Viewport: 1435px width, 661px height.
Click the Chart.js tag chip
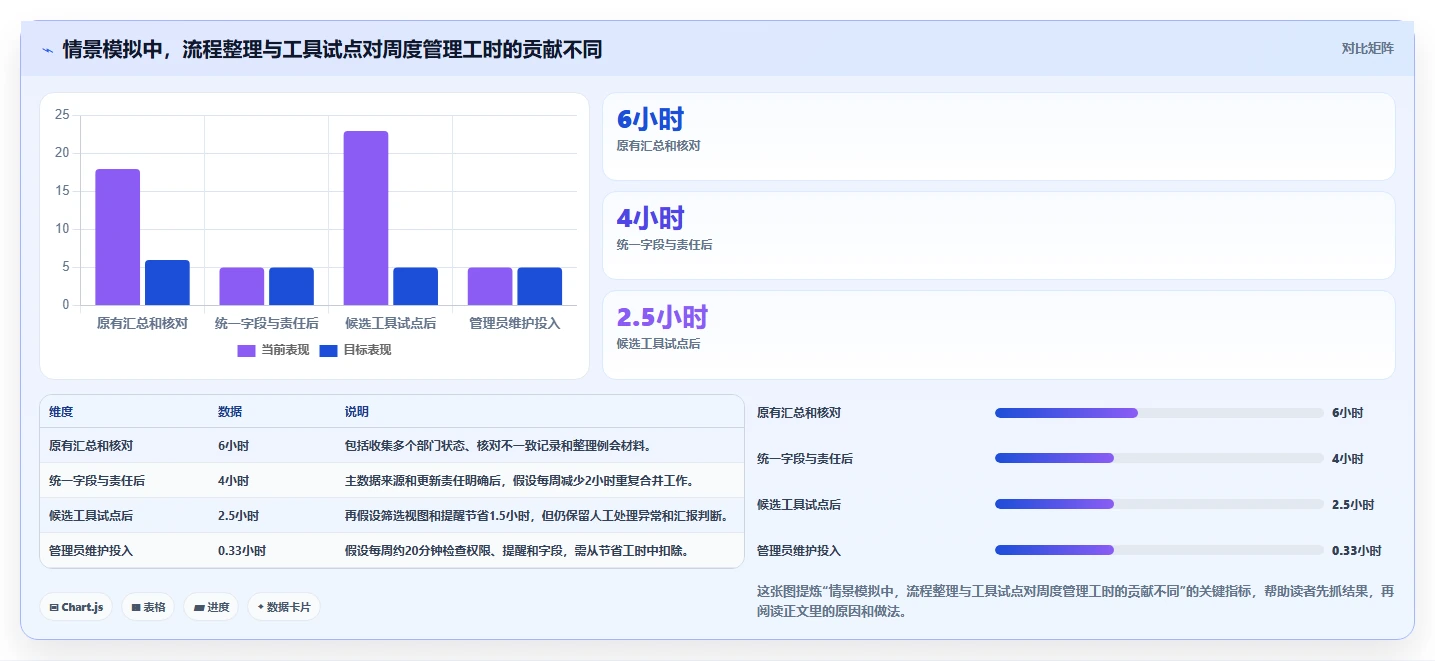[x=76, y=607]
